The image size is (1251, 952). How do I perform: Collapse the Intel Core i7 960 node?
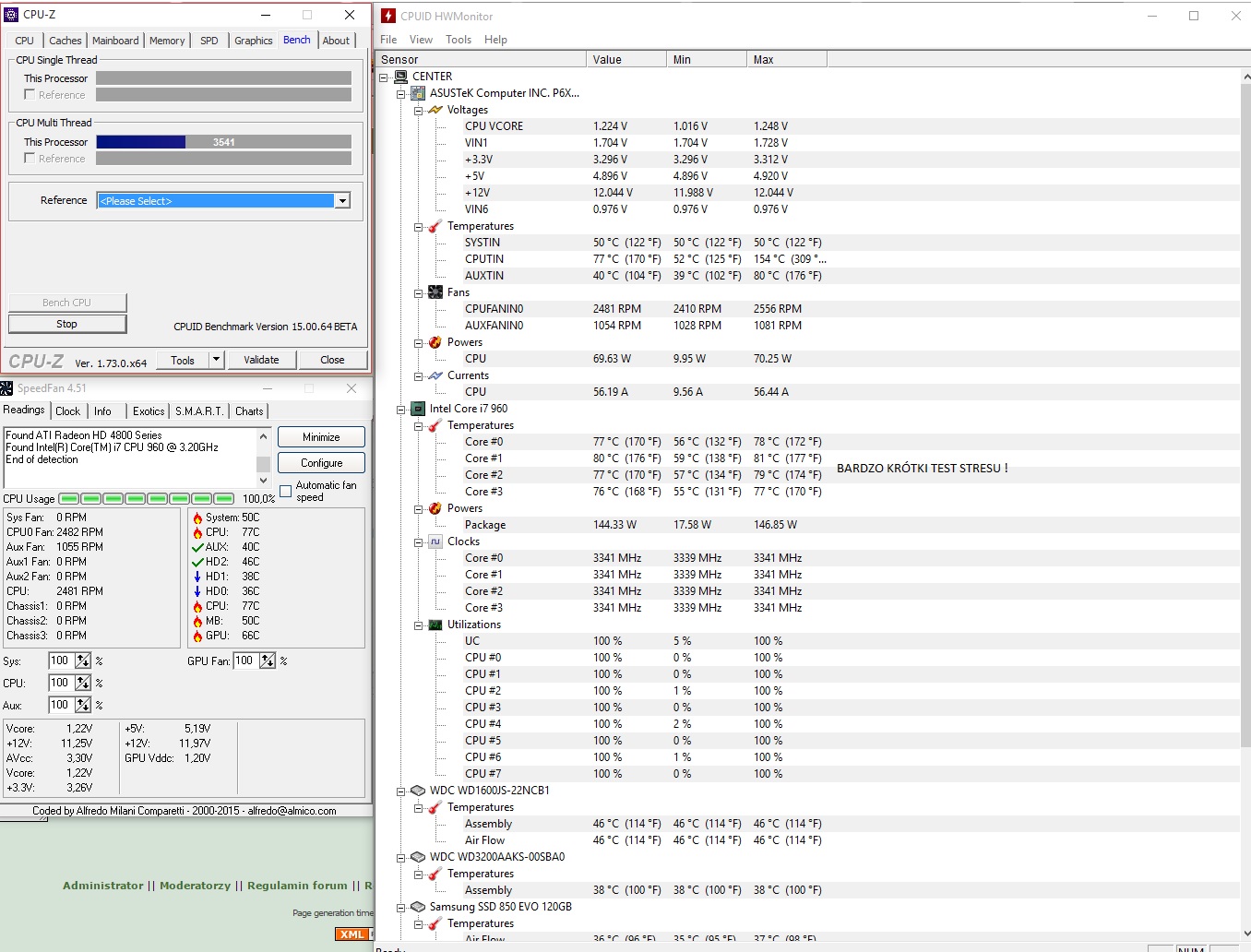tap(401, 409)
